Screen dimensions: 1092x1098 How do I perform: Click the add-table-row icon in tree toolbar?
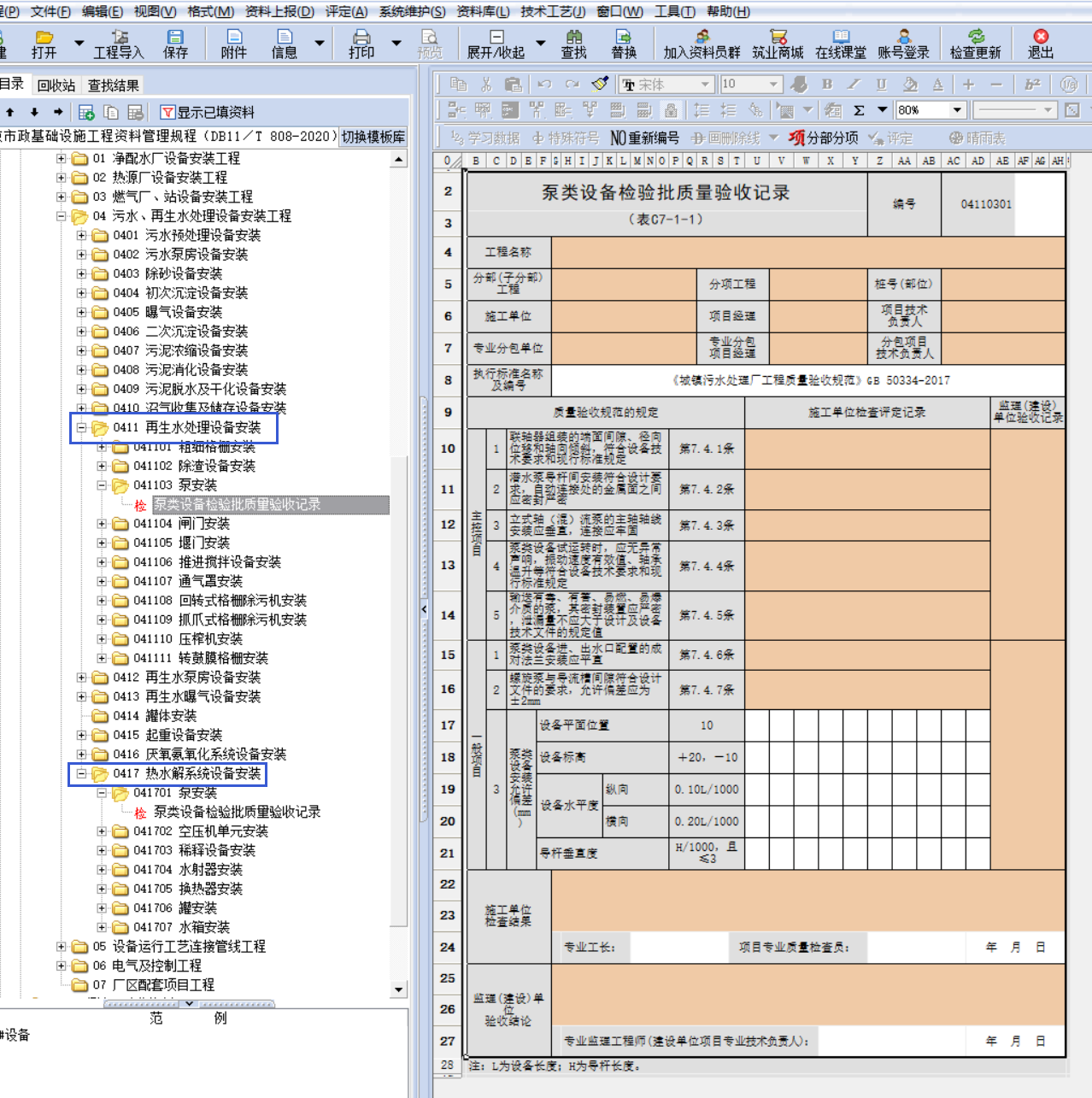coord(86,112)
